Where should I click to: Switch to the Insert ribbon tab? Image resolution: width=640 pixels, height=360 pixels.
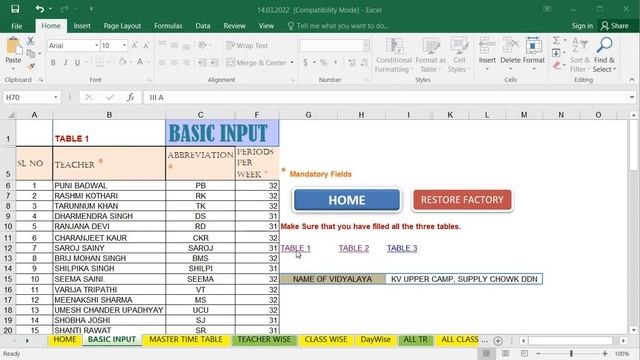82,26
